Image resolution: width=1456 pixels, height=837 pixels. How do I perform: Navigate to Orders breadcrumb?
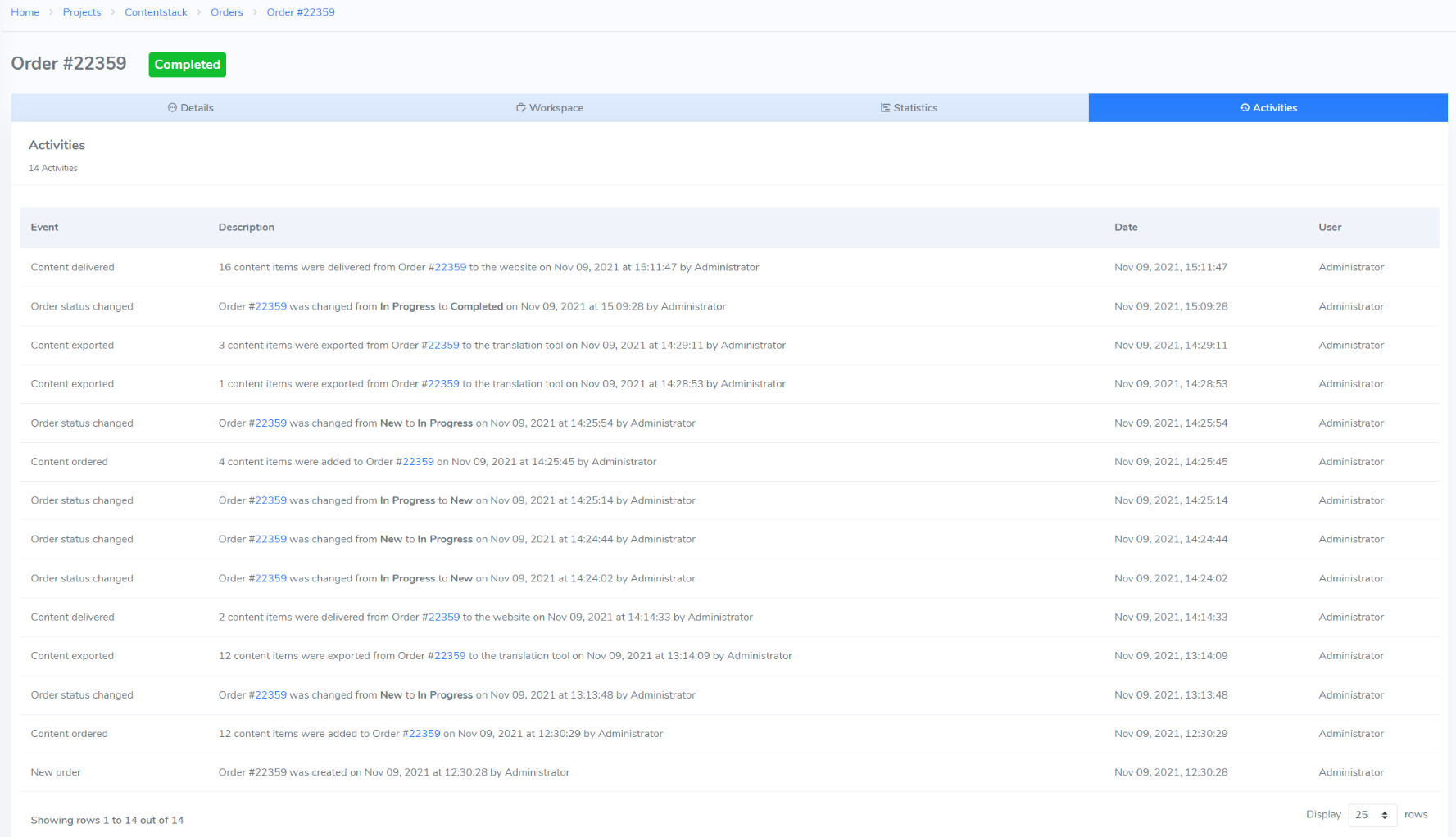coord(227,12)
